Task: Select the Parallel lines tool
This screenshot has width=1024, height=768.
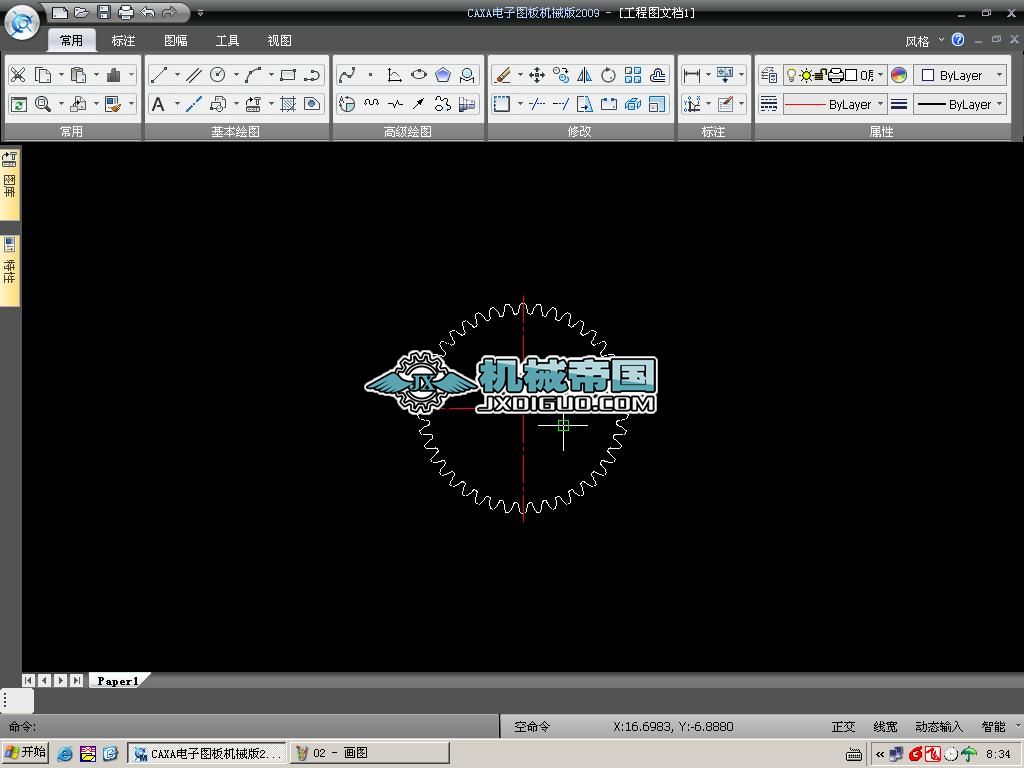Action: (194, 75)
